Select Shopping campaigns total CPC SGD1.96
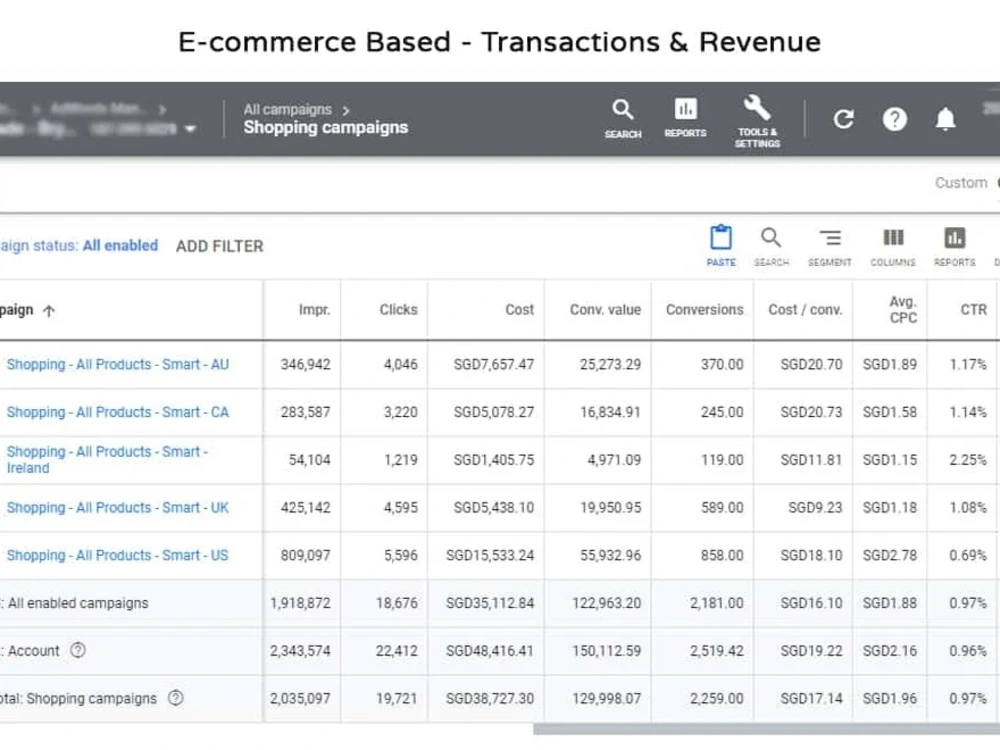Screen dimensions: 1000x750 pyautogui.click(x=890, y=699)
